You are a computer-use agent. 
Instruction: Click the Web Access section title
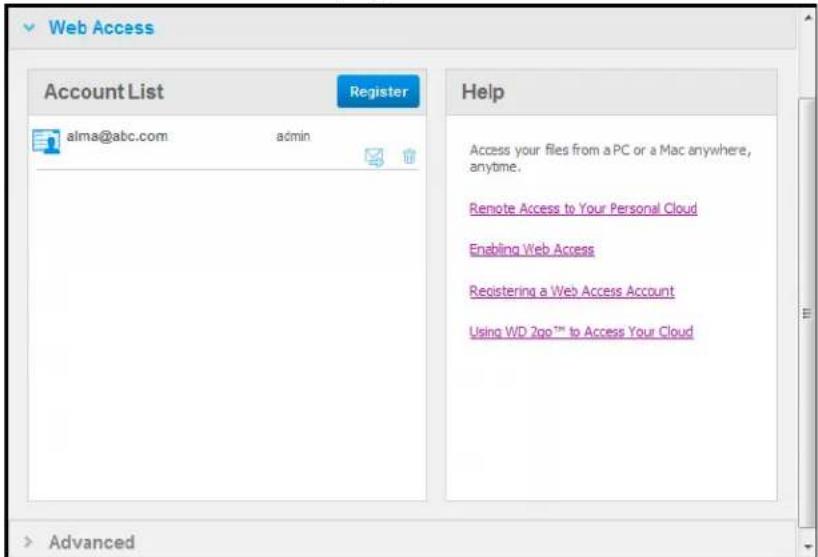[x=102, y=28]
